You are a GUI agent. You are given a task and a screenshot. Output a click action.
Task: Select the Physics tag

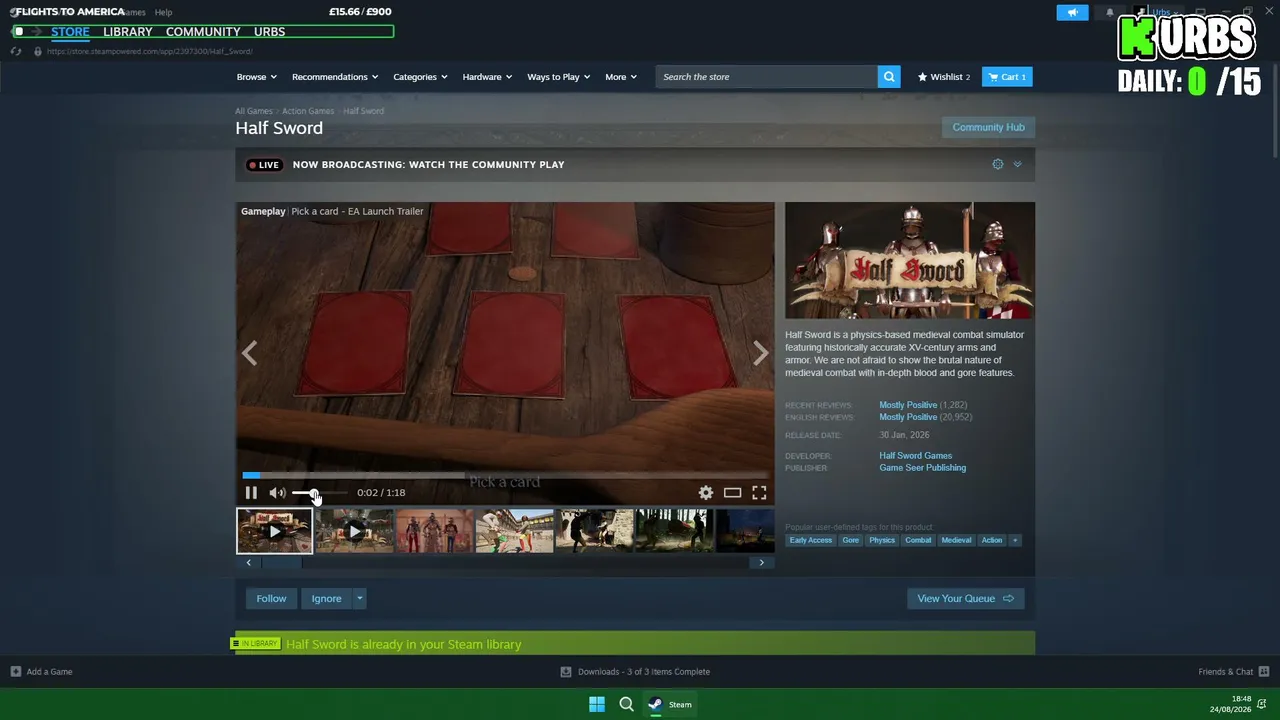[x=882, y=540]
